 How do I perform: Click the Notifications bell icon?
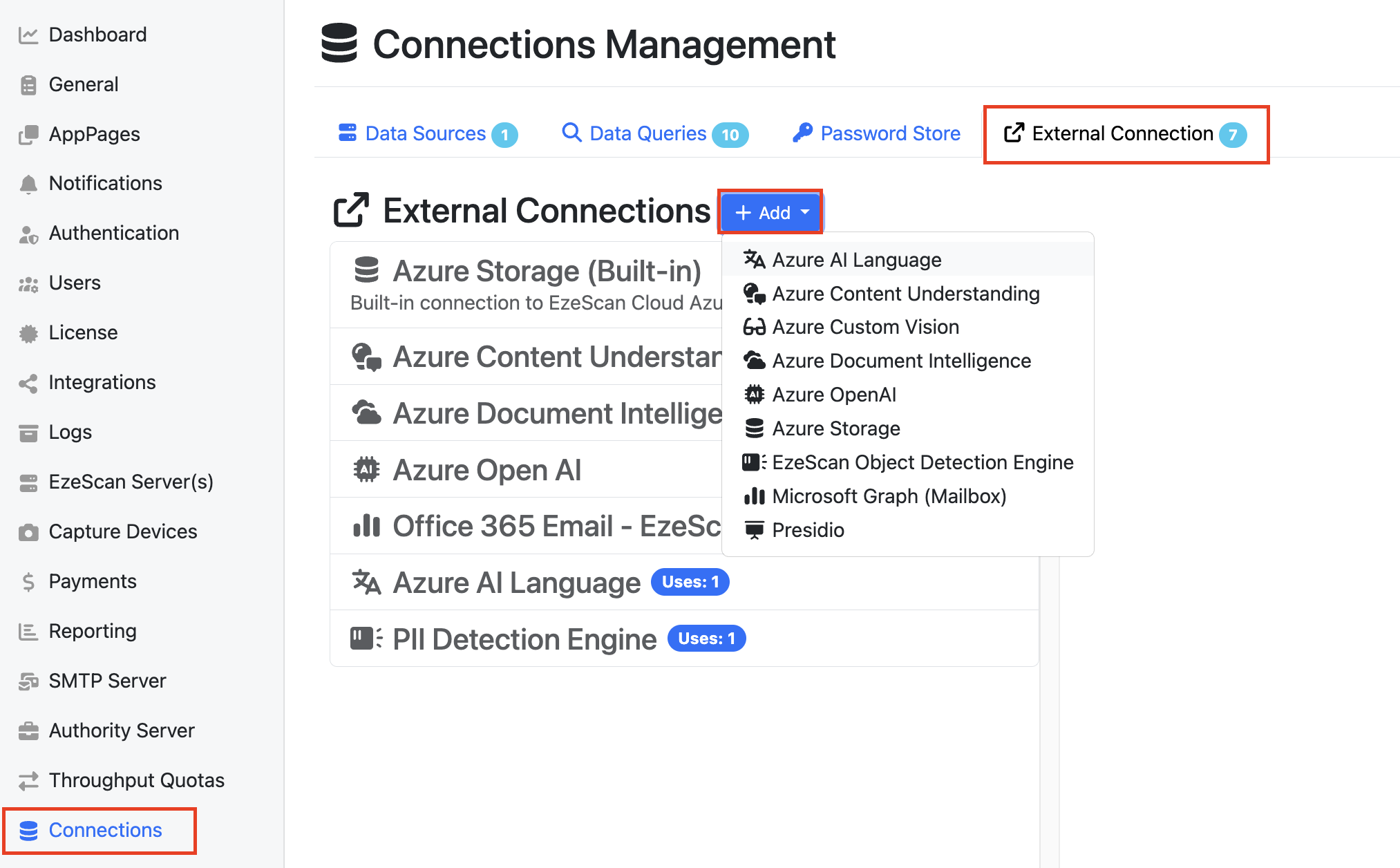pyautogui.click(x=28, y=184)
